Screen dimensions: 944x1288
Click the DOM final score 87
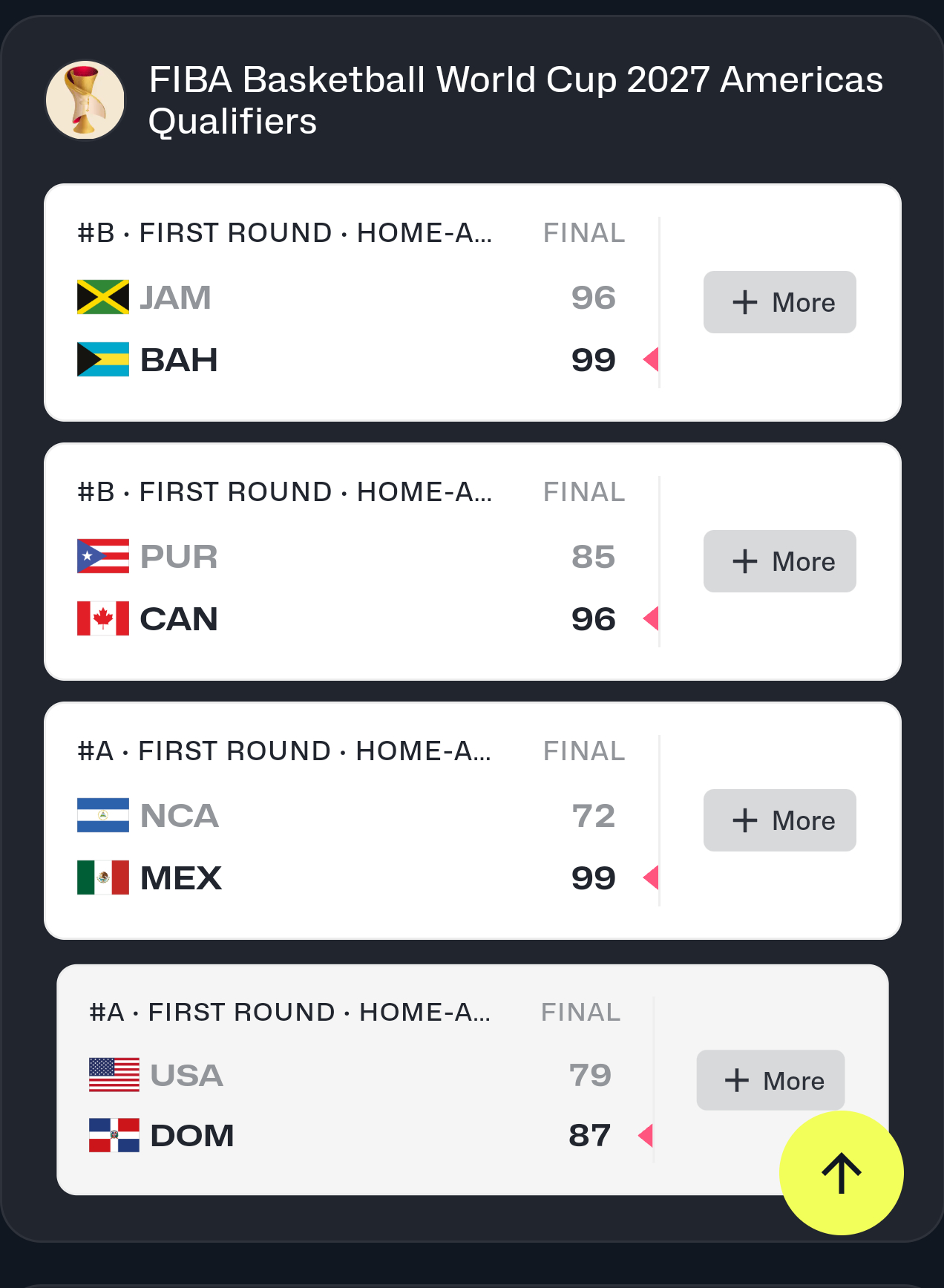(590, 1135)
